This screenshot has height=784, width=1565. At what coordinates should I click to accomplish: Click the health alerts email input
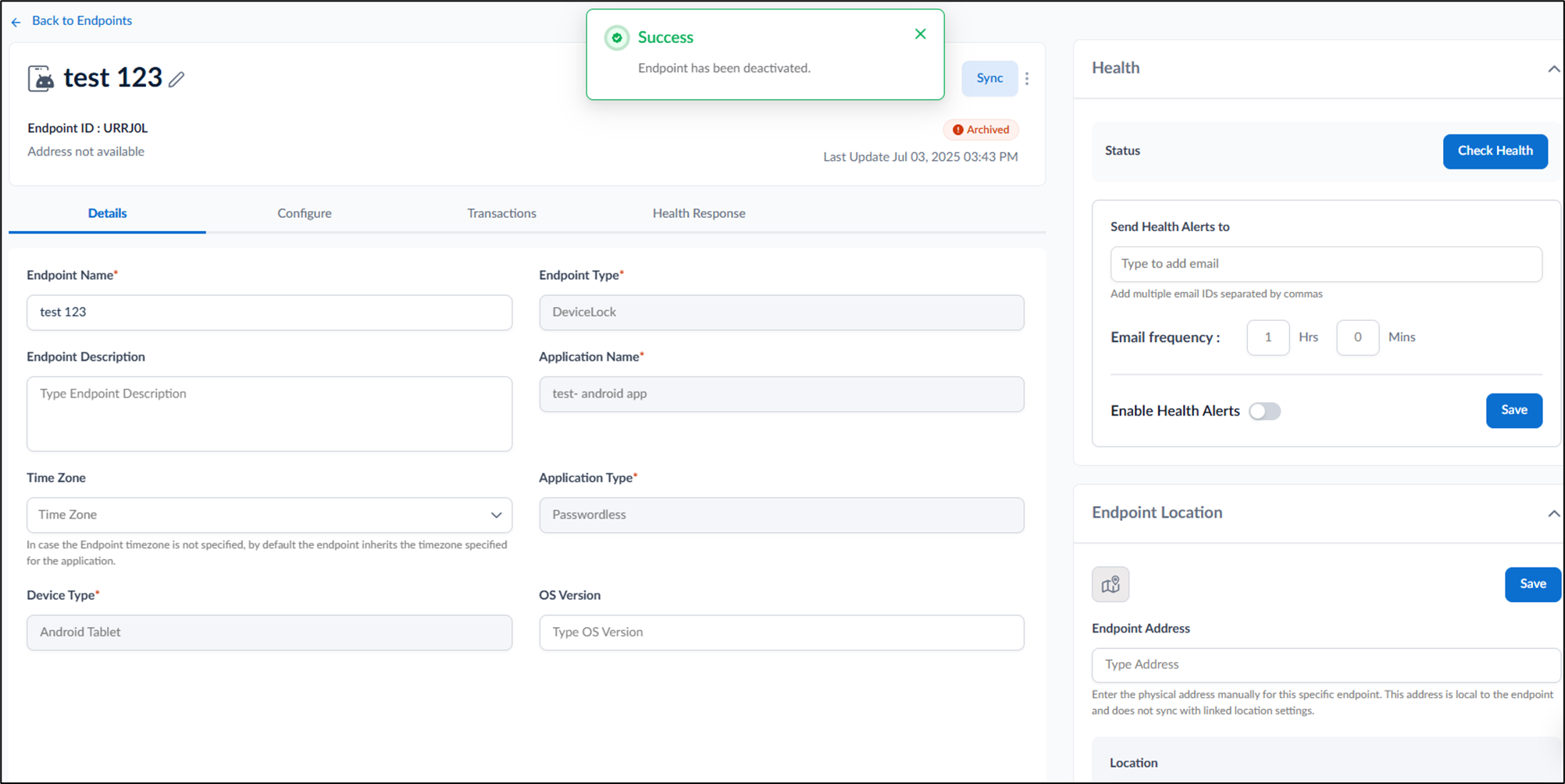(x=1326, y=264)
